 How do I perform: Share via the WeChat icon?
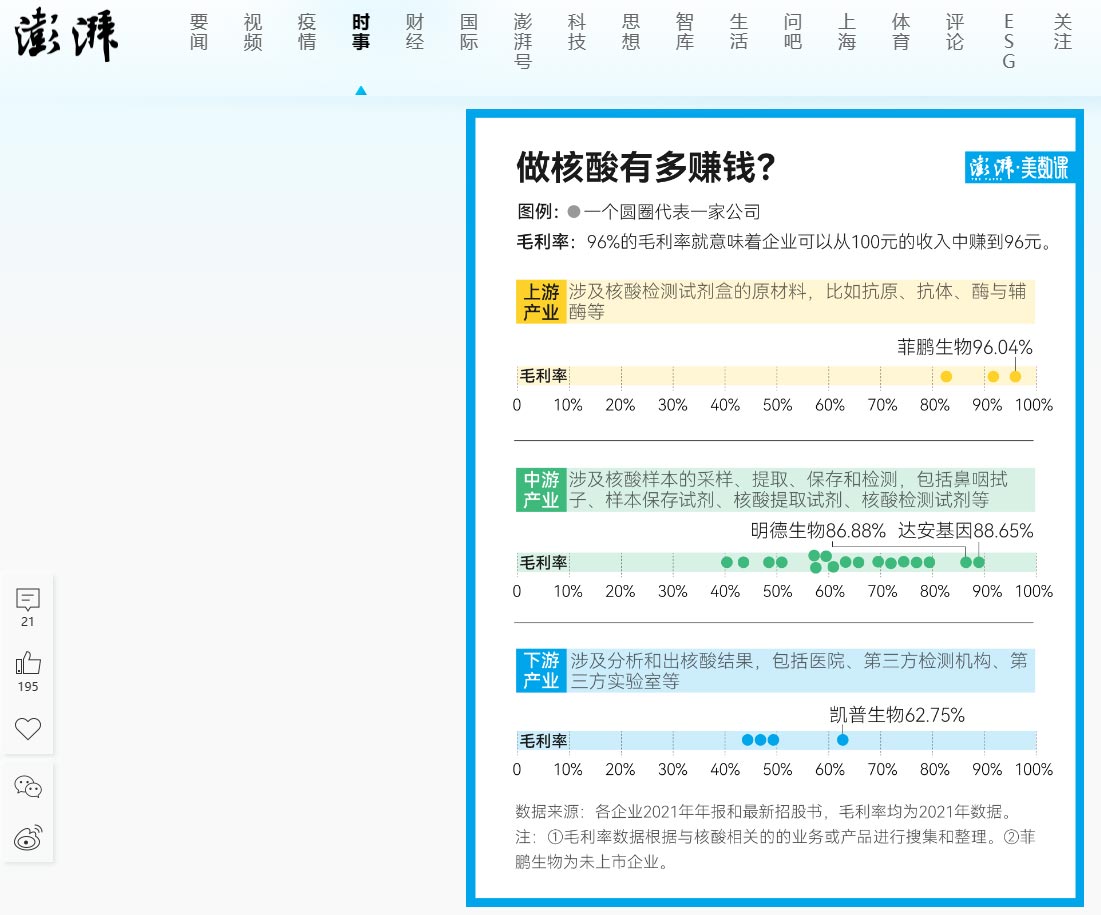tap(27, 786)
